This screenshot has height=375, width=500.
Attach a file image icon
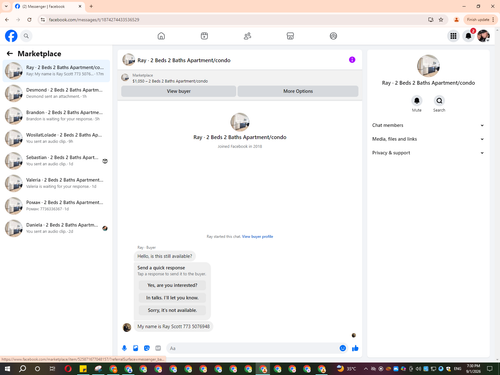pos(136,348)
